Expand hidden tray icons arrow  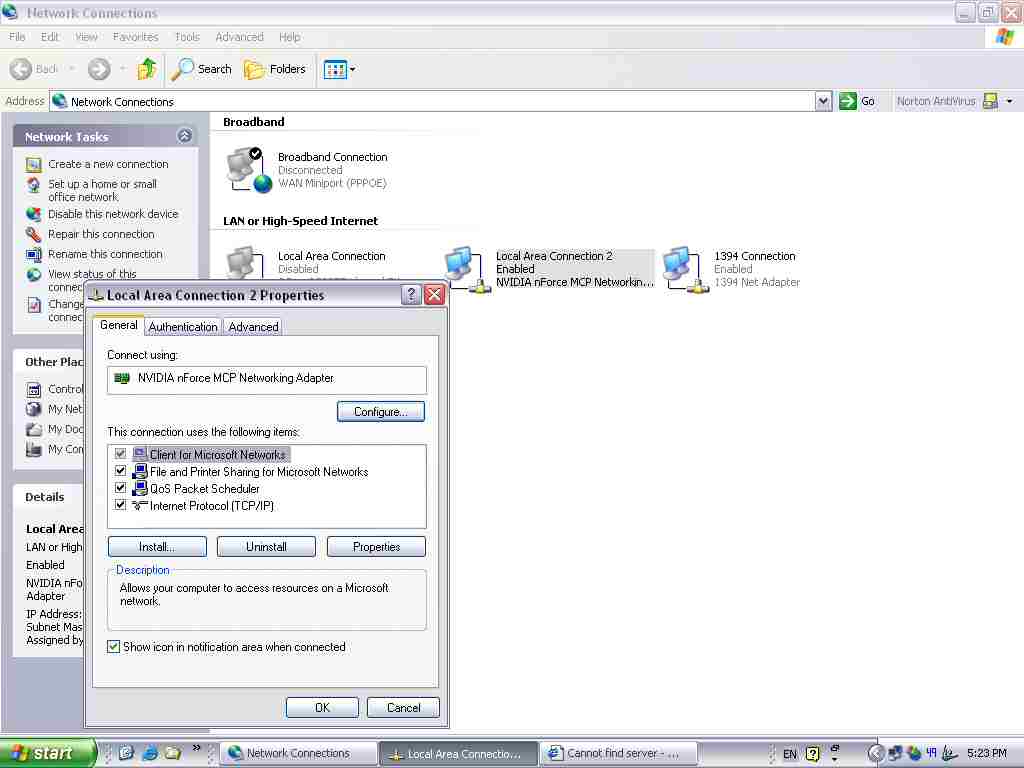pyautogui.click(x=876, y=754)
